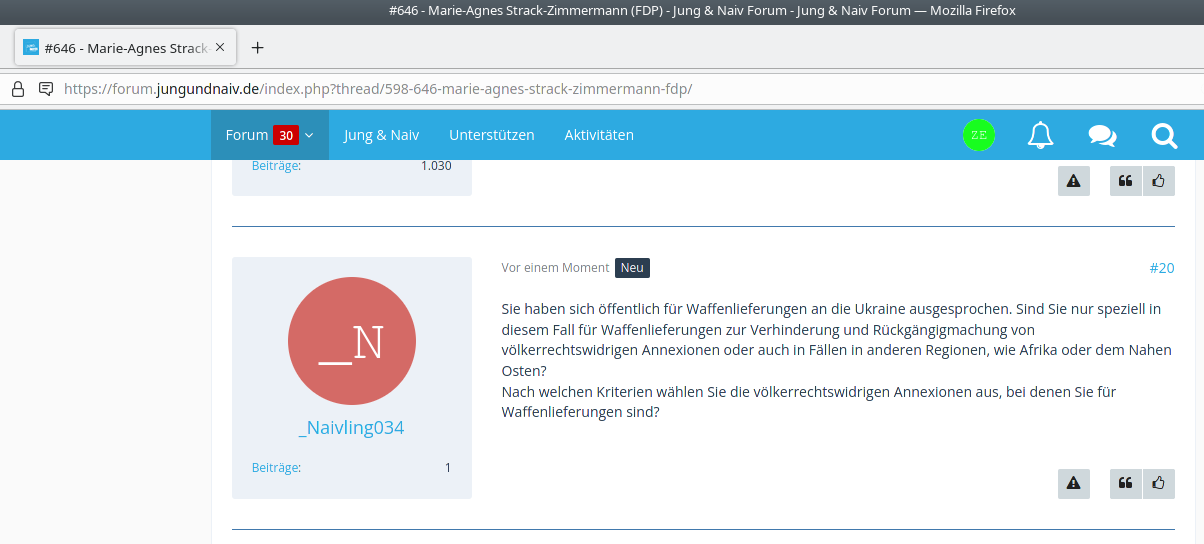Quote post #20
Screen dimensions: 1204x544
click(x=1125, y=483)
